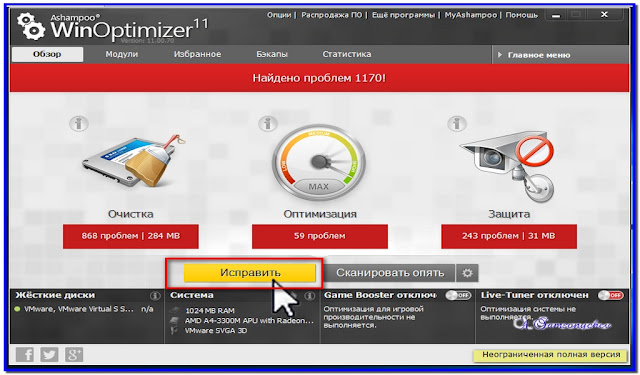This screenshot has height=375, width=640.
Task: Switch to the Избранное tab
Action: coord(197,54)
